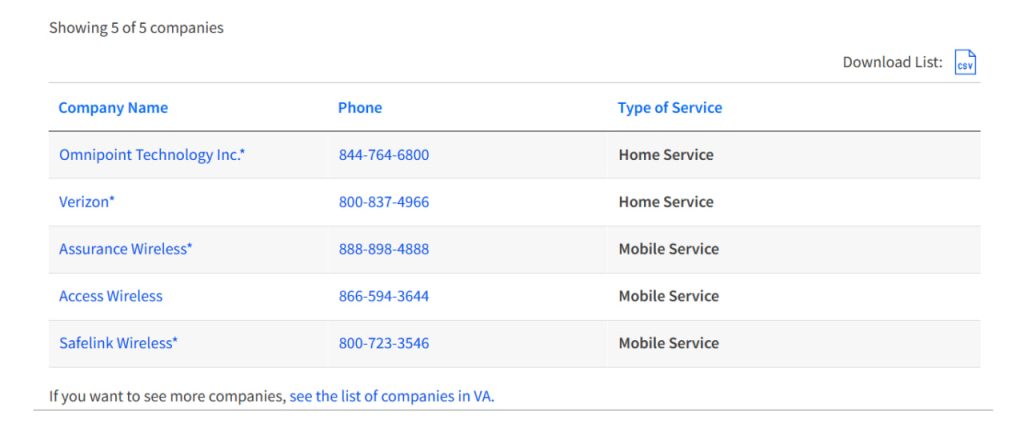This screenshot has height=432, width=1024.
Task: Sort table by Phone column header
Action: [x=360, y=108]
